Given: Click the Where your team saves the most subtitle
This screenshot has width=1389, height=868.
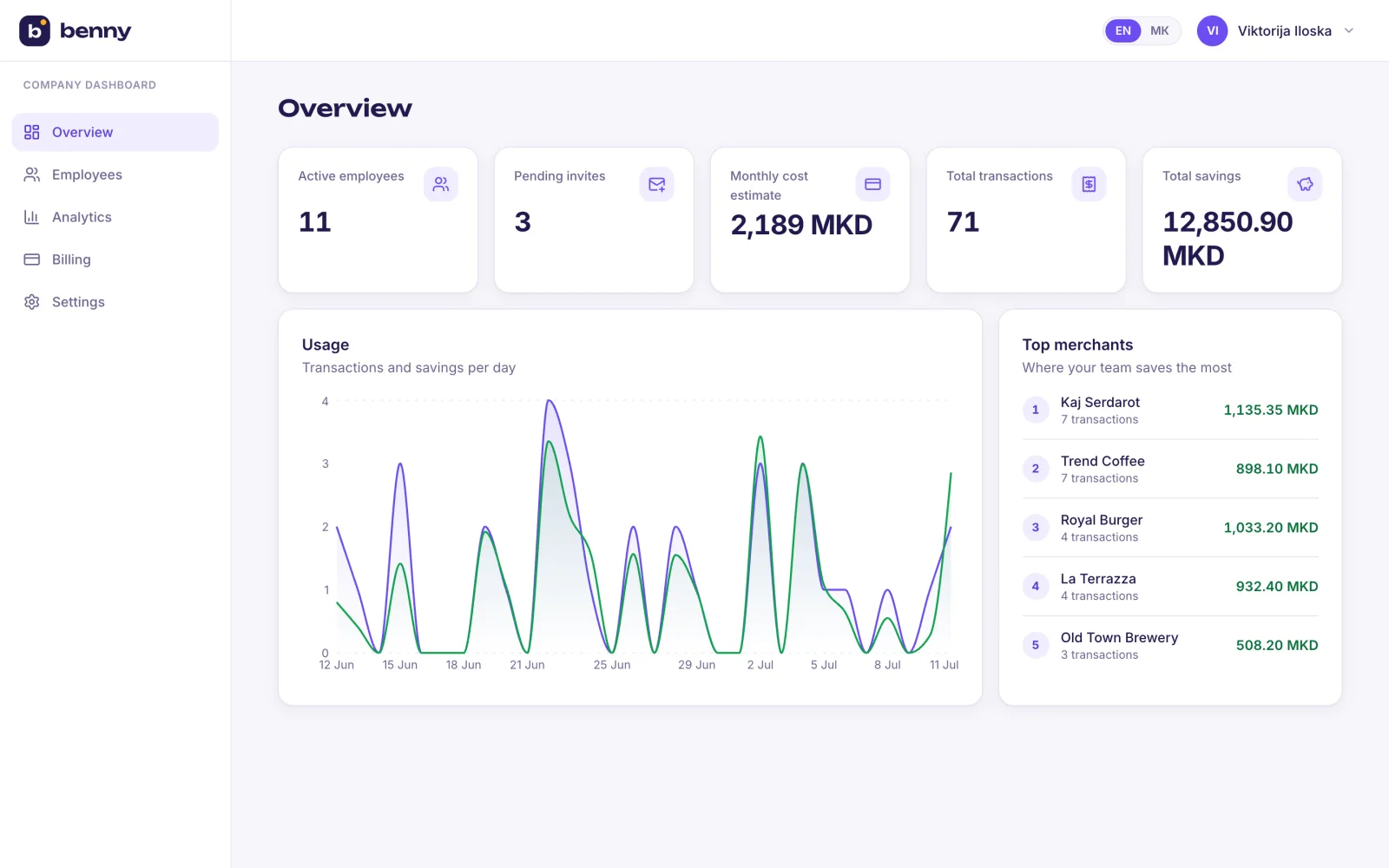Looking at the screenshot, I should [1127, 368].
